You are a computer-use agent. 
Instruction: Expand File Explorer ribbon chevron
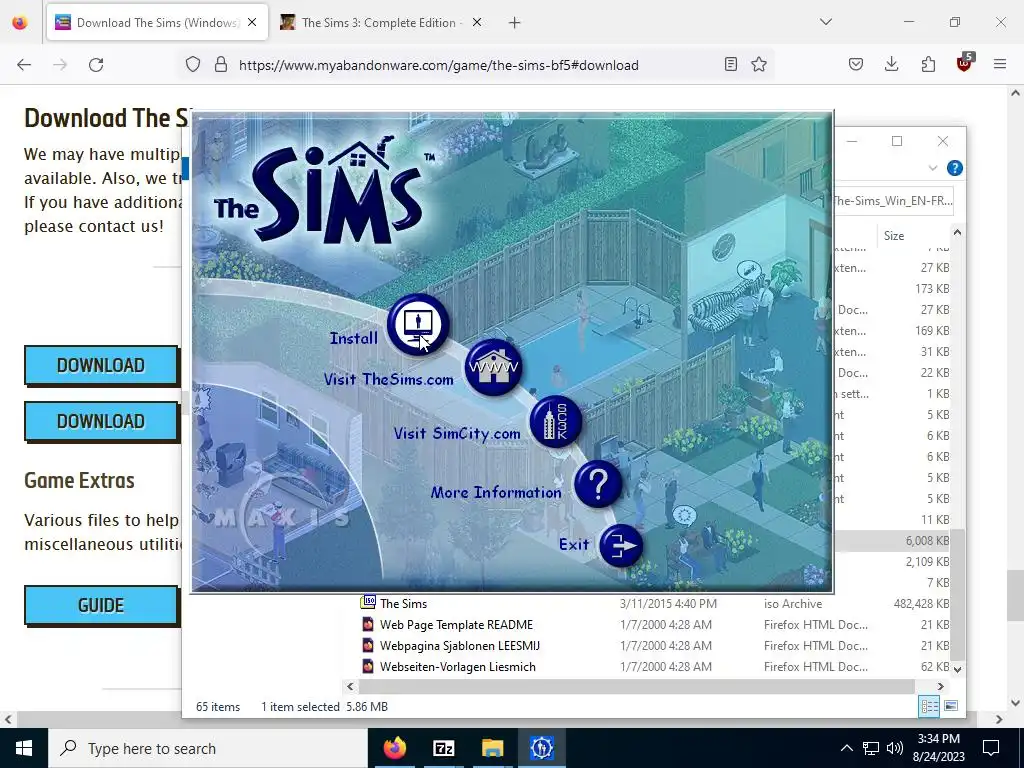pyautogui.click(x=933, y=168)
